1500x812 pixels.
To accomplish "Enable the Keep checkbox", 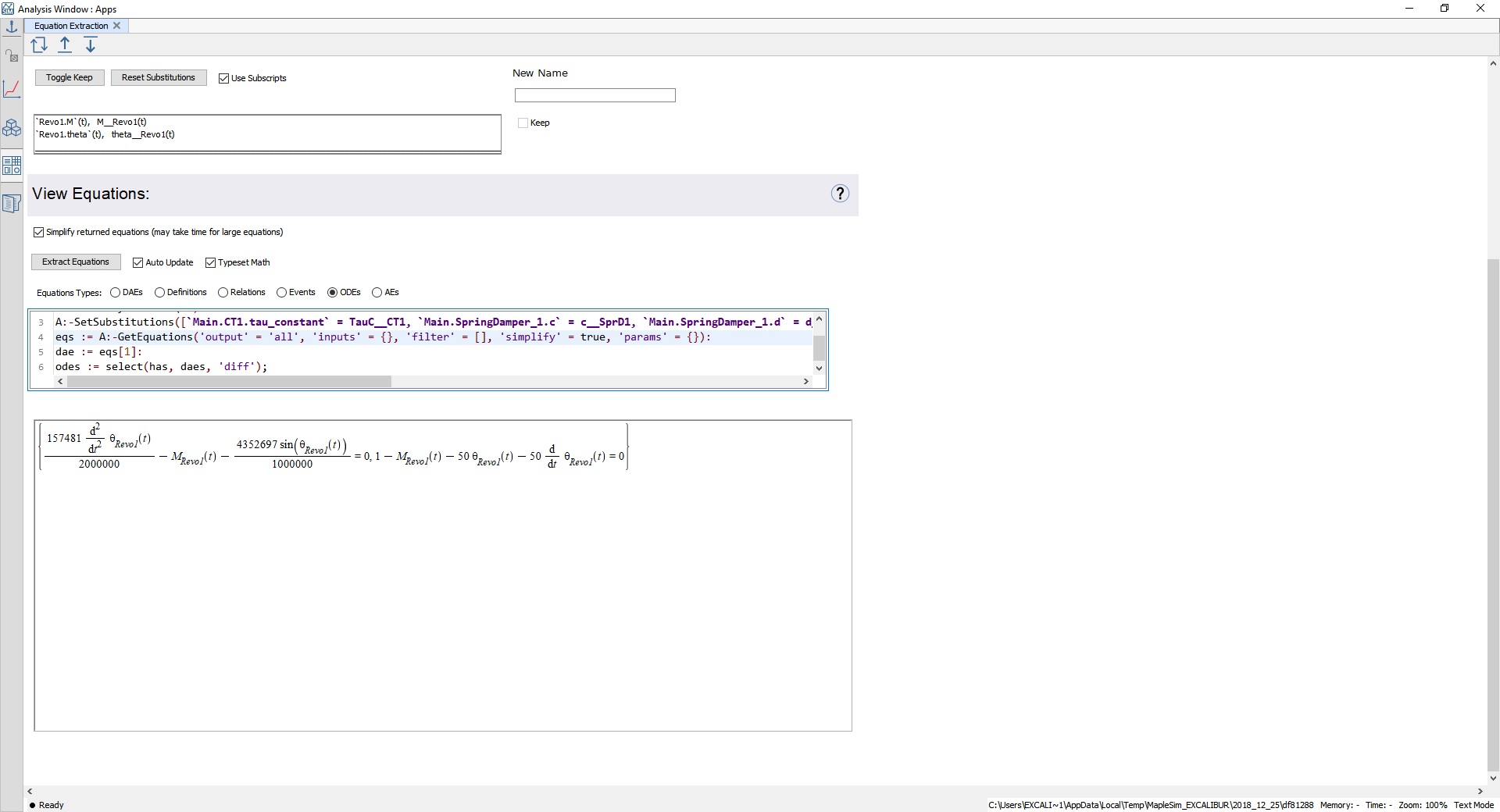I will 523,123.
